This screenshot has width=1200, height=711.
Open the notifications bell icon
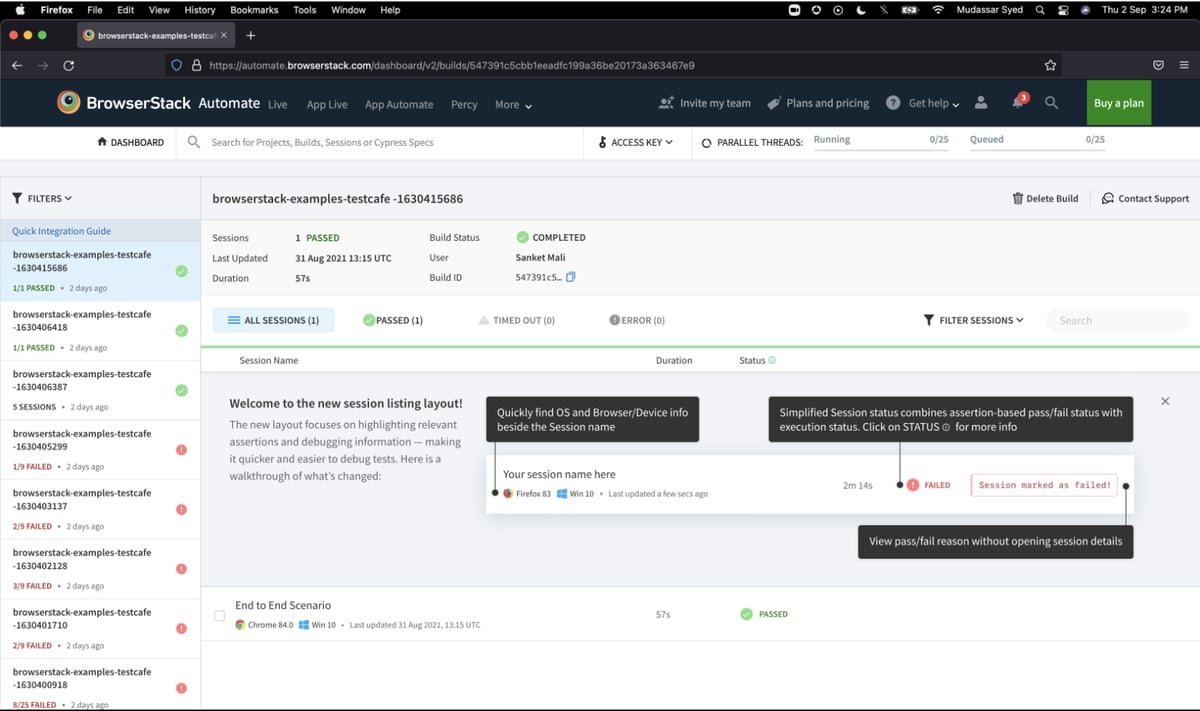[x=1018, y=103]
